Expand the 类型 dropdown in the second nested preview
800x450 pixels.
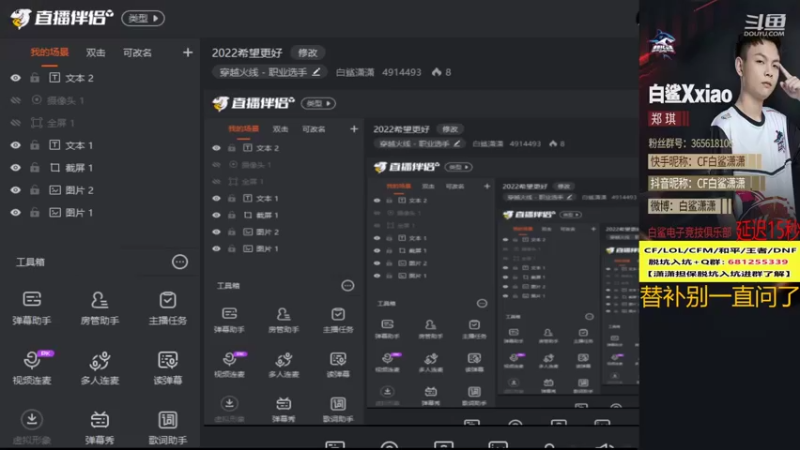[459, 167]
